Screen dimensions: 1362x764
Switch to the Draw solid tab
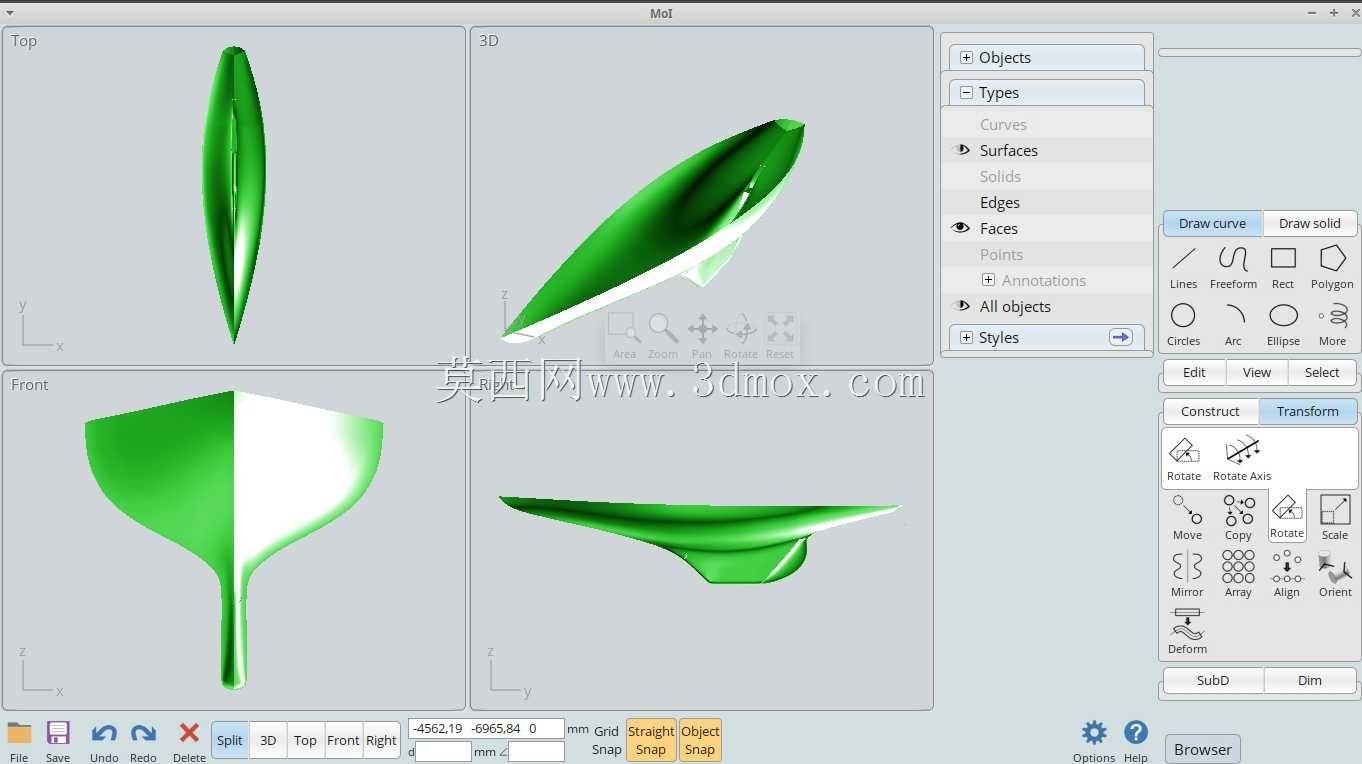[1309, 223]
